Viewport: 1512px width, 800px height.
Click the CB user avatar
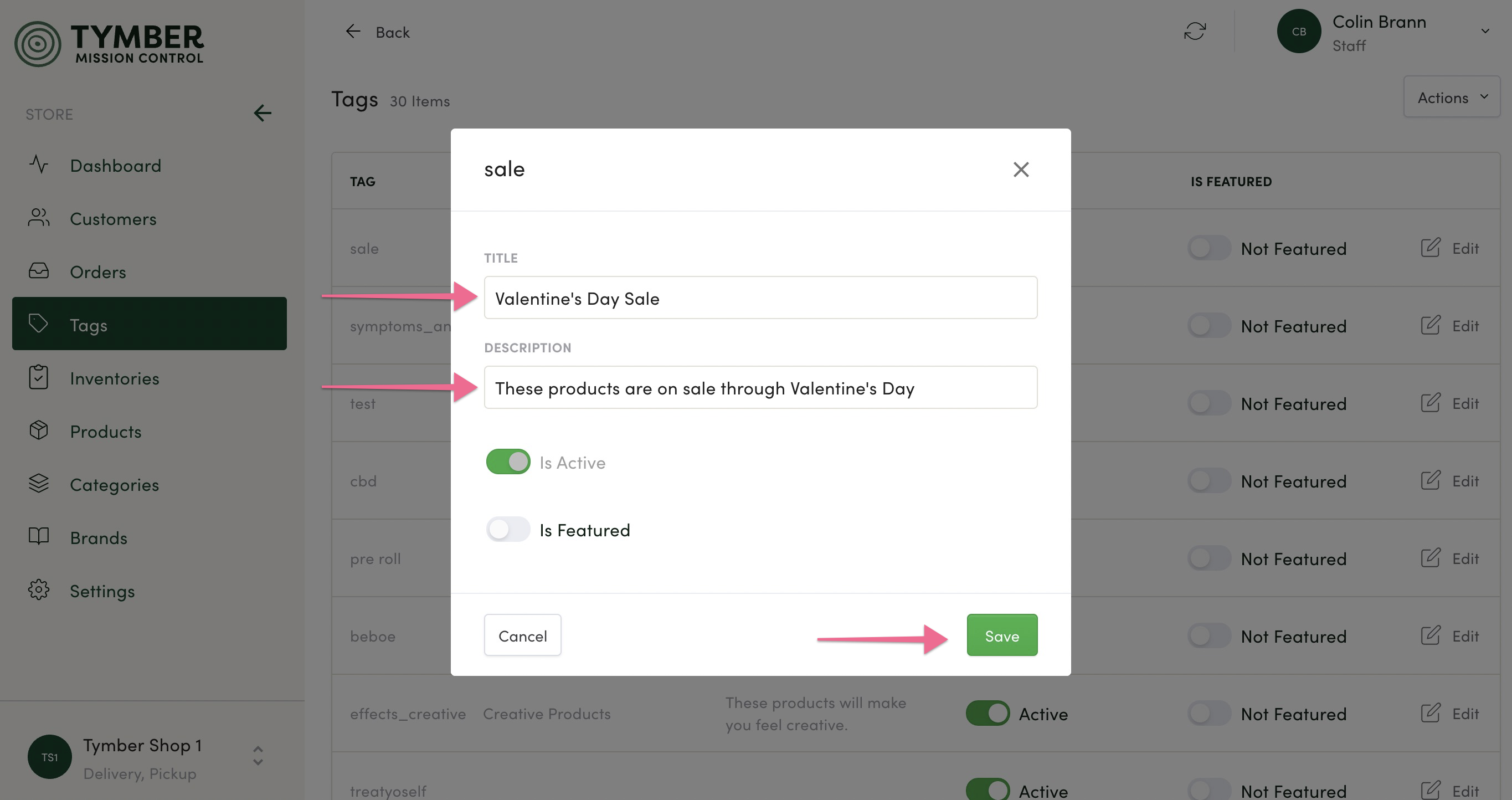coord(1299,31)
